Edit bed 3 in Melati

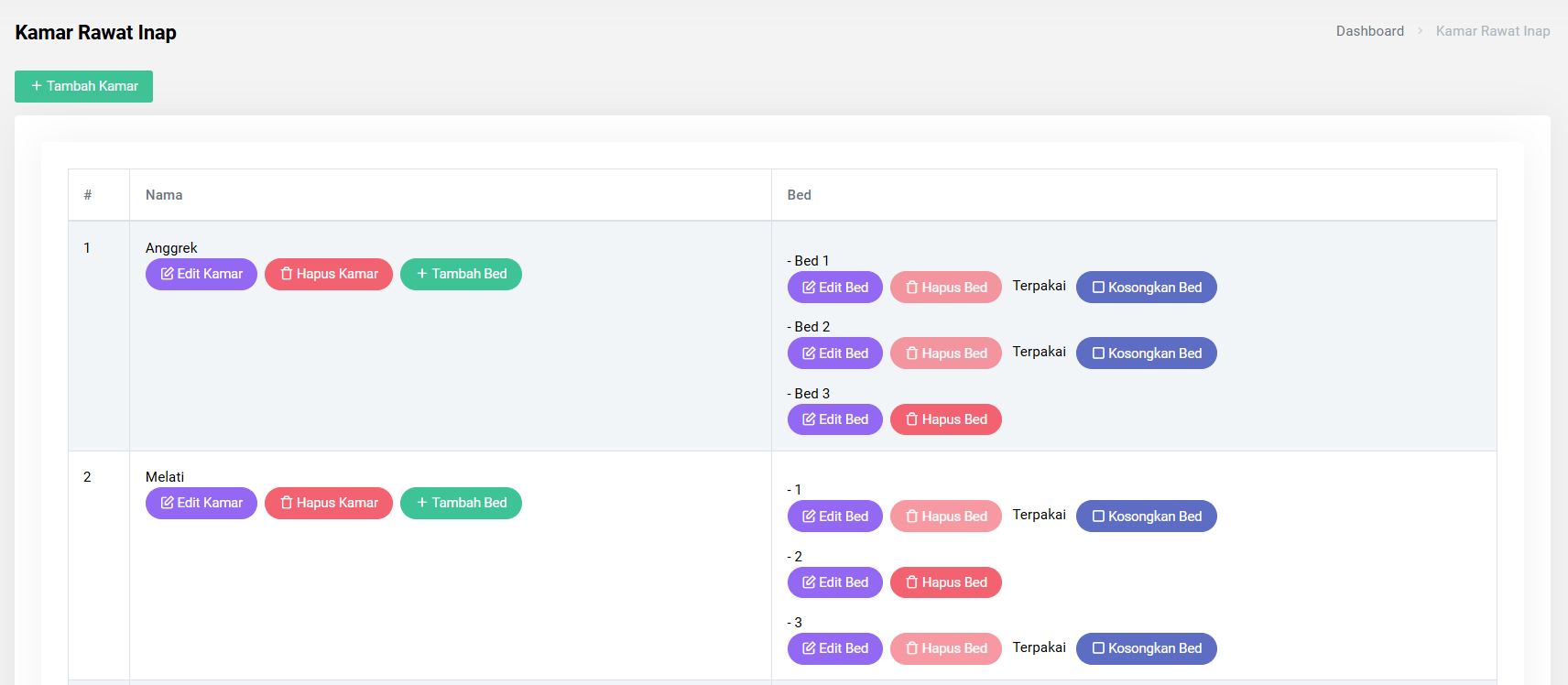tap(835, 648)
